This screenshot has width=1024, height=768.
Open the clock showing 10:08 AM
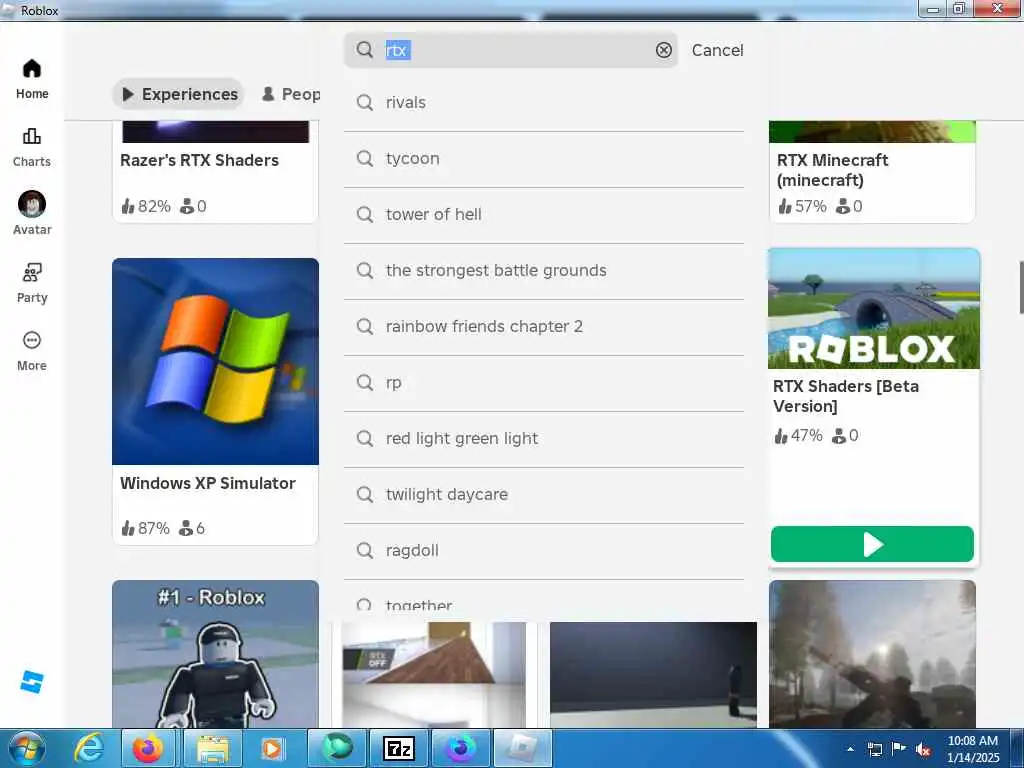click(x=973, y=749)
